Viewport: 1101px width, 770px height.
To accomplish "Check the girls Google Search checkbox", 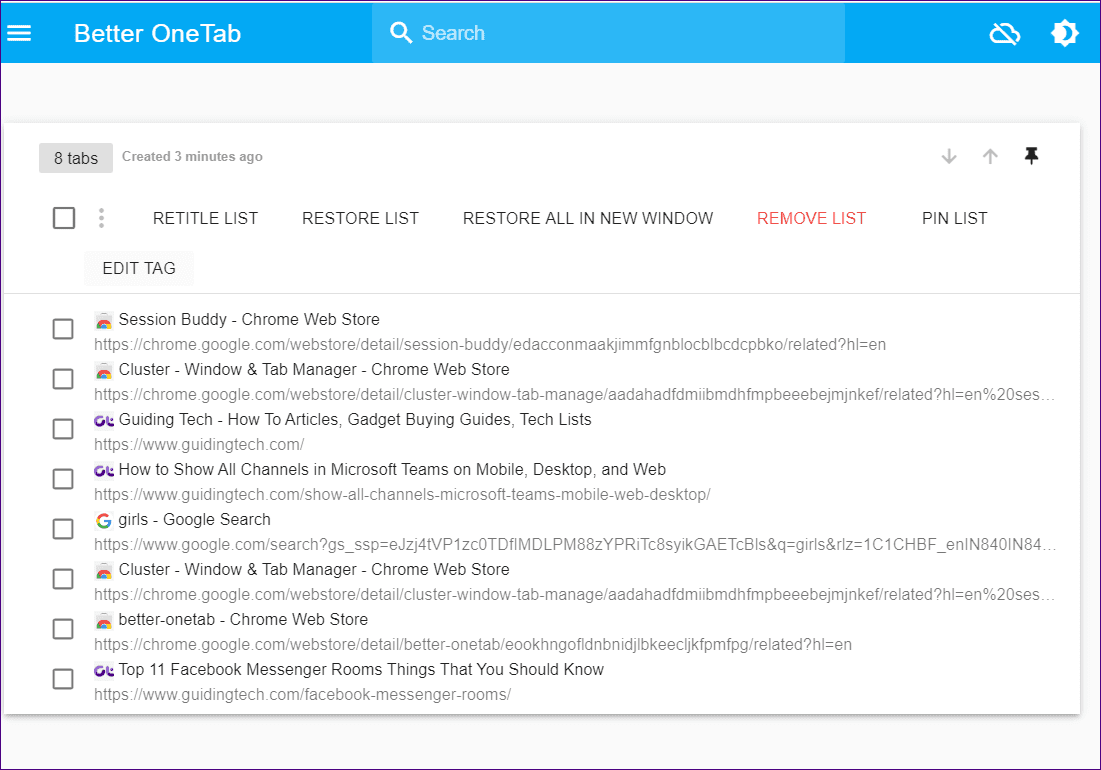I will tap(63, 529).
